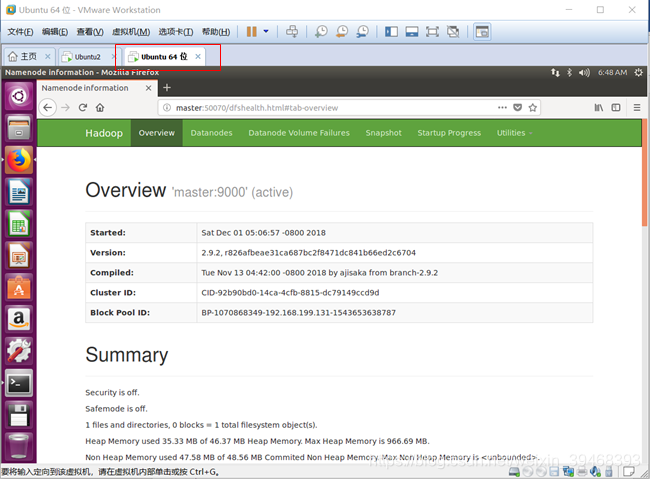Screen dimensions: 650x479
Task: Launch LibreOffice Writer from launcher
Action: point(19,192)
